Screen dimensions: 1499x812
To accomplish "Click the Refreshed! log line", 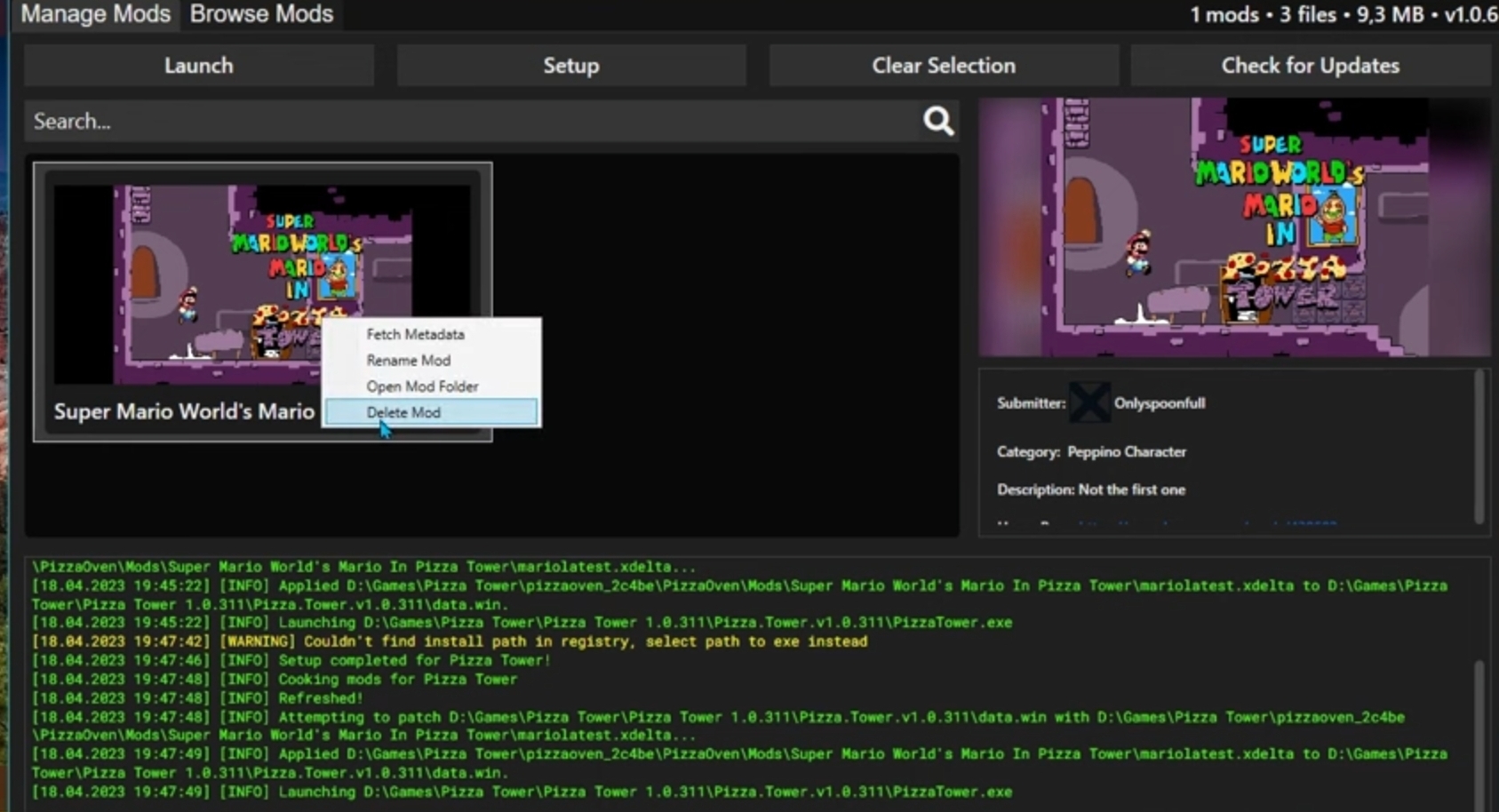I will click(x=197, y=698).
